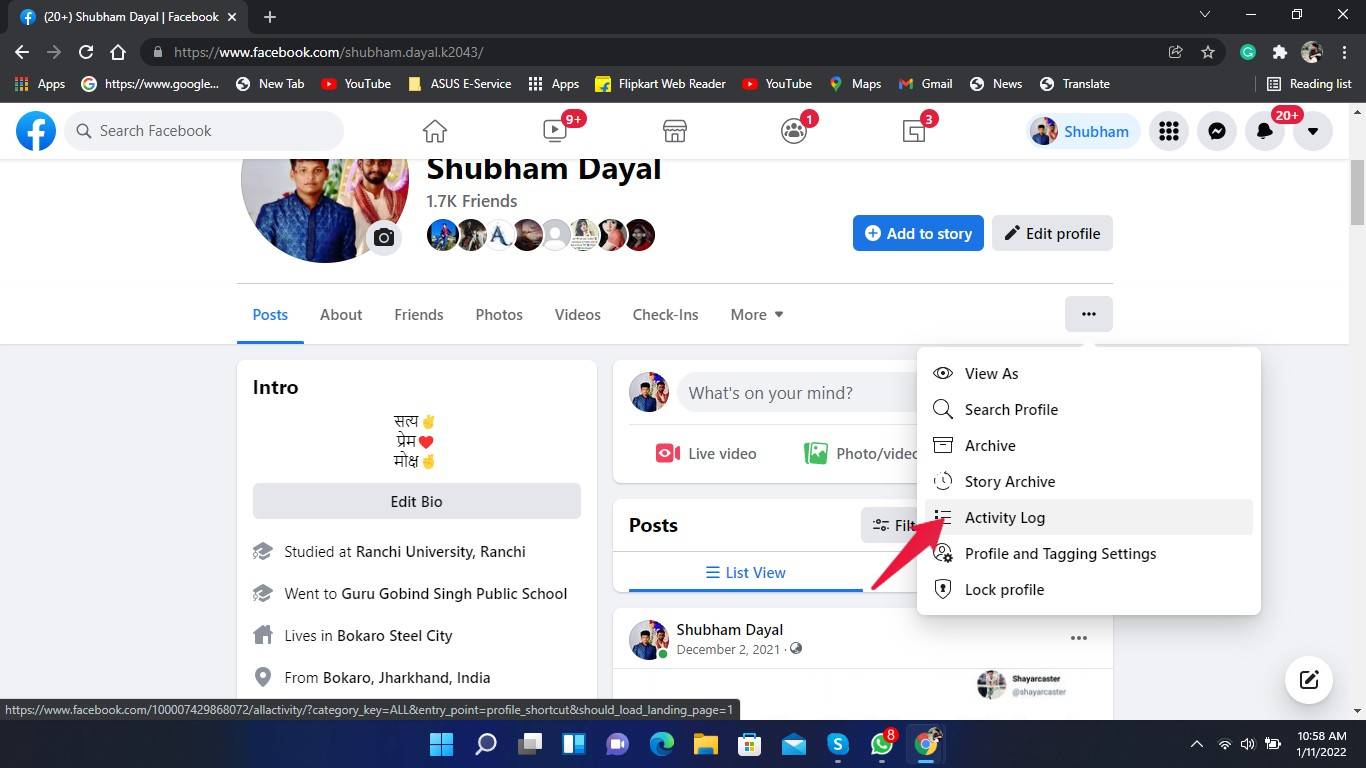The width and height of the screenshot is (1366, 768).
Task: Expand the account dropdown arrow
Action: [x=1312, y=131]
